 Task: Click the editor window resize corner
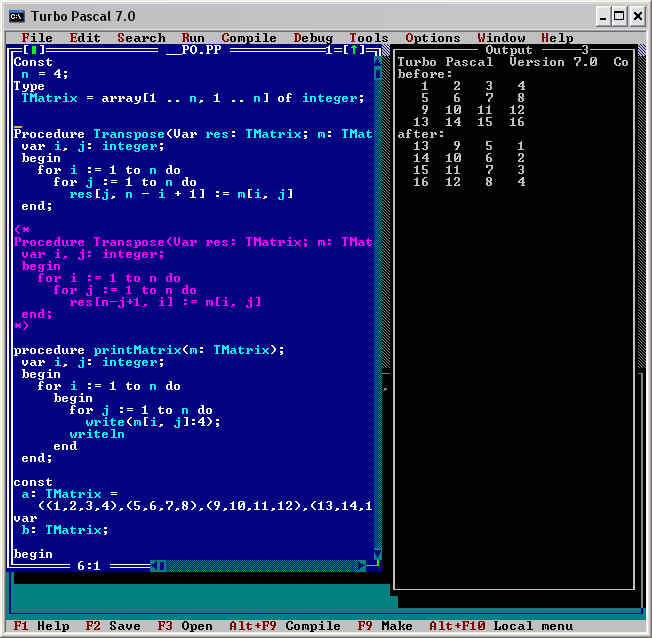click(378, 566)
